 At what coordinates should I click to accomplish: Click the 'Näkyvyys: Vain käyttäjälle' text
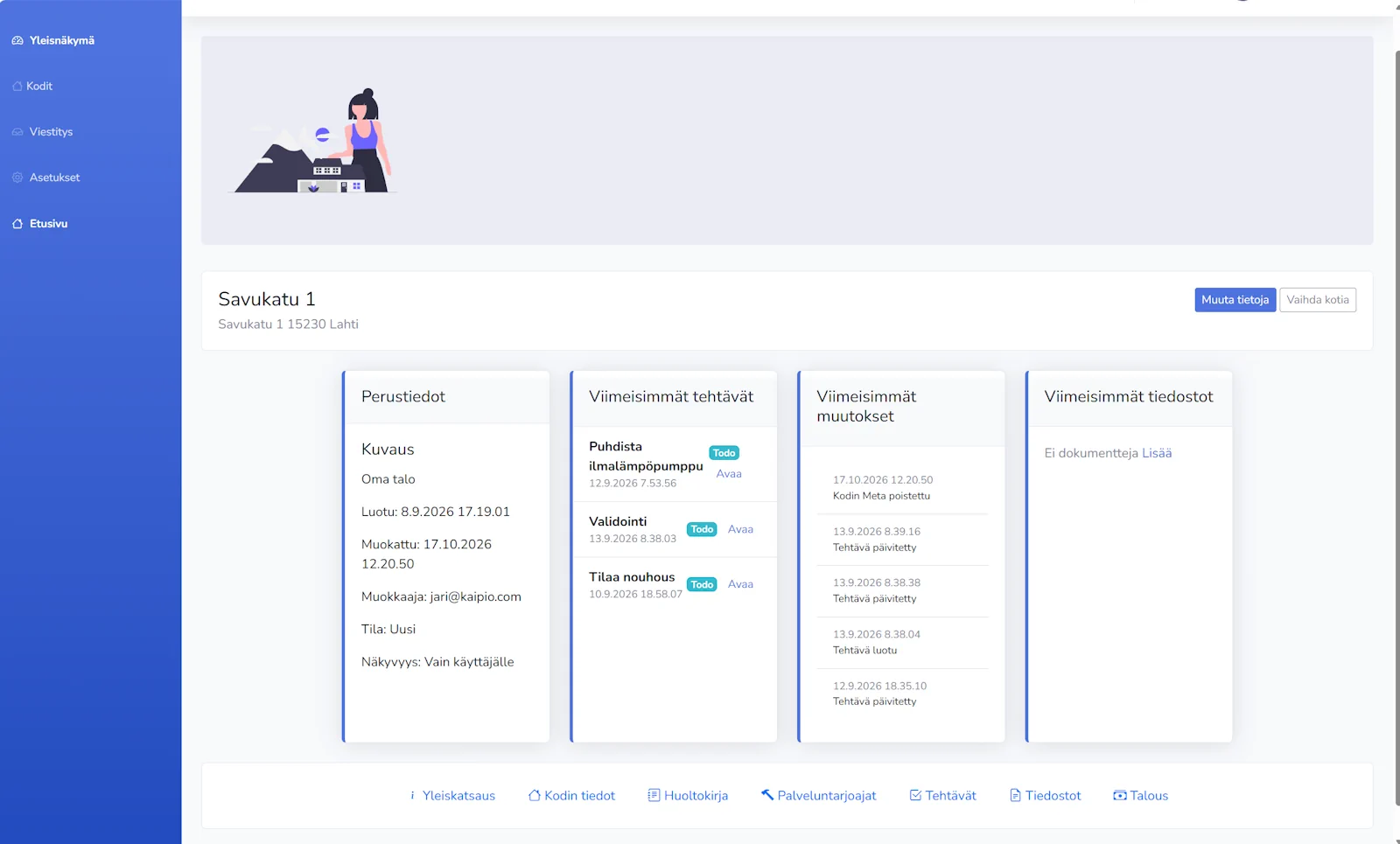coord(437,662)
